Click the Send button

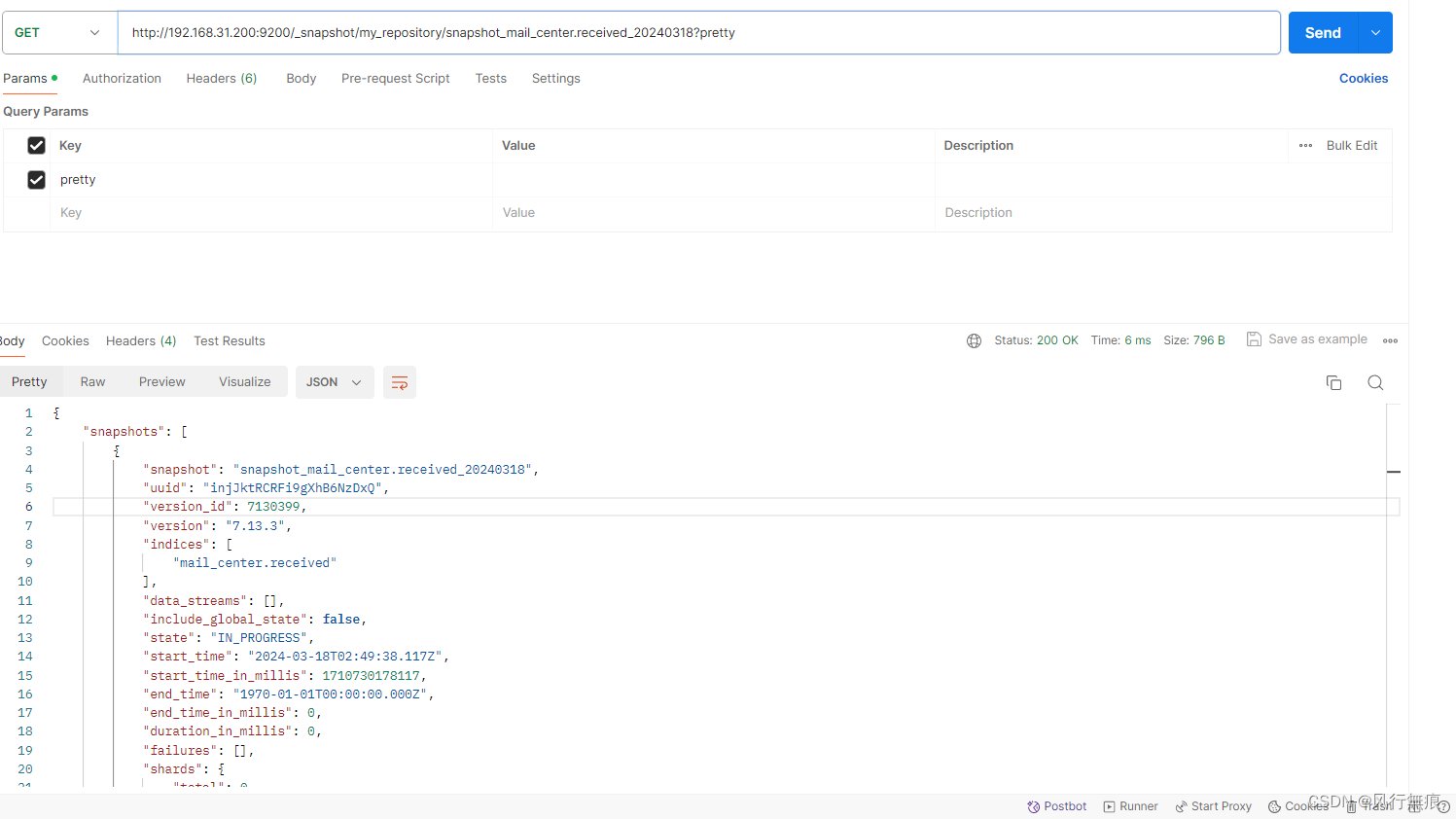[1322, 32]
